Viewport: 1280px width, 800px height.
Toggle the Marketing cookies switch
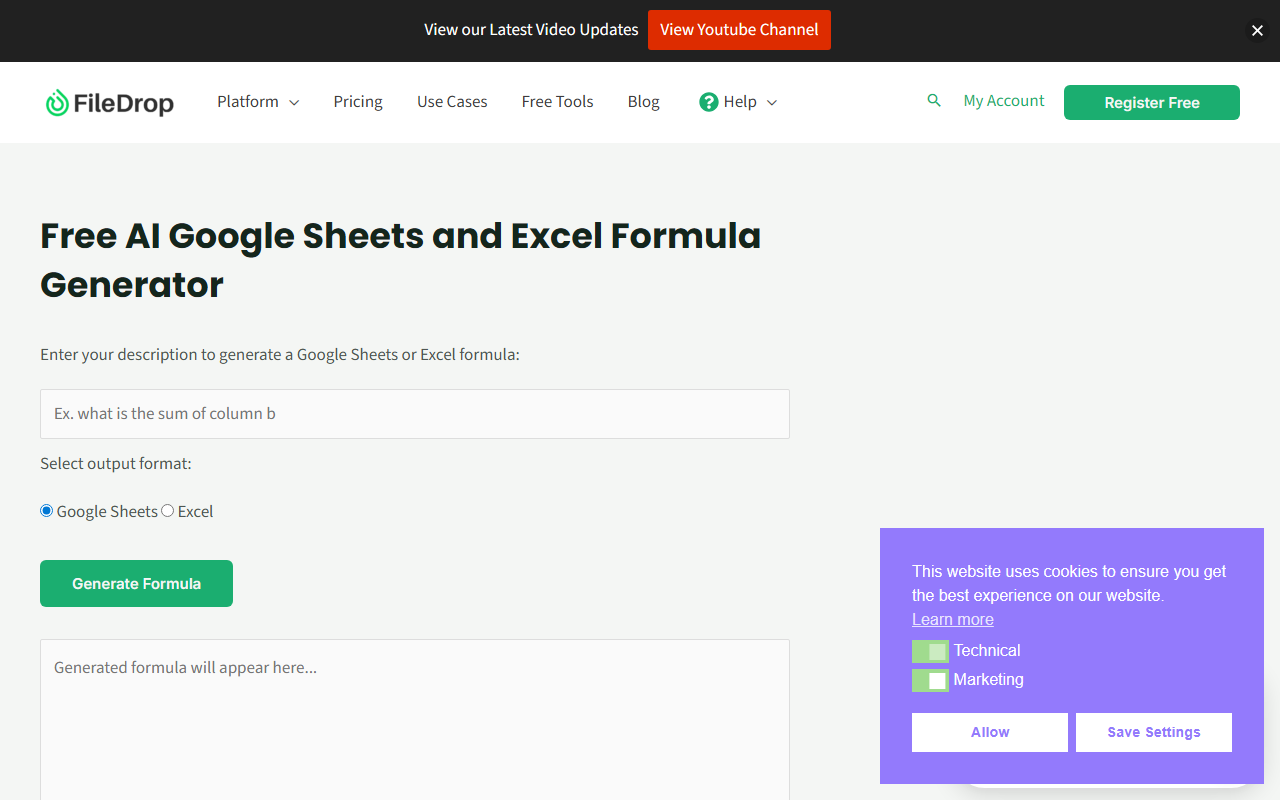(930, 680)
